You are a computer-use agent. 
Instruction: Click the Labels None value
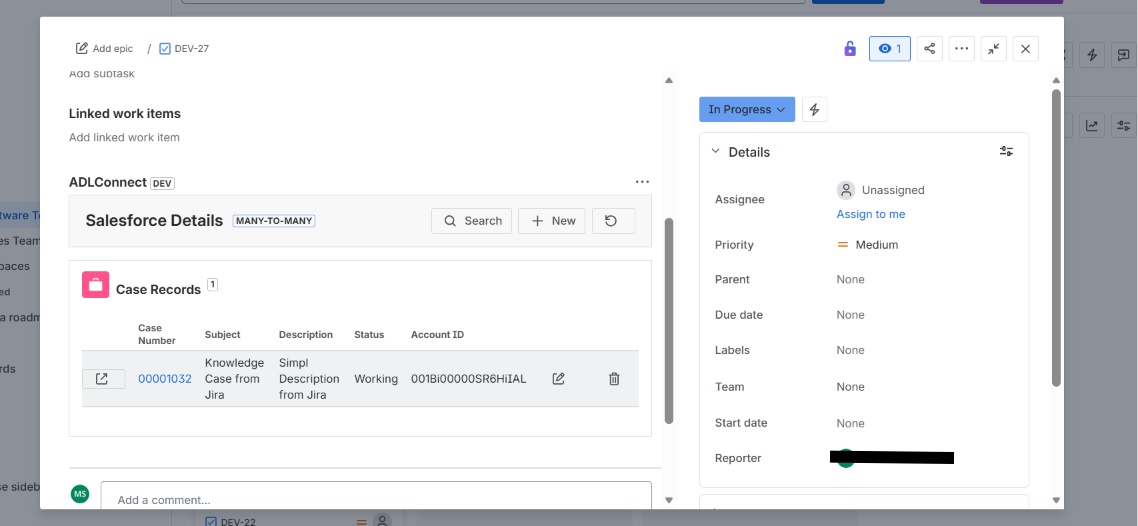(851, 350)
